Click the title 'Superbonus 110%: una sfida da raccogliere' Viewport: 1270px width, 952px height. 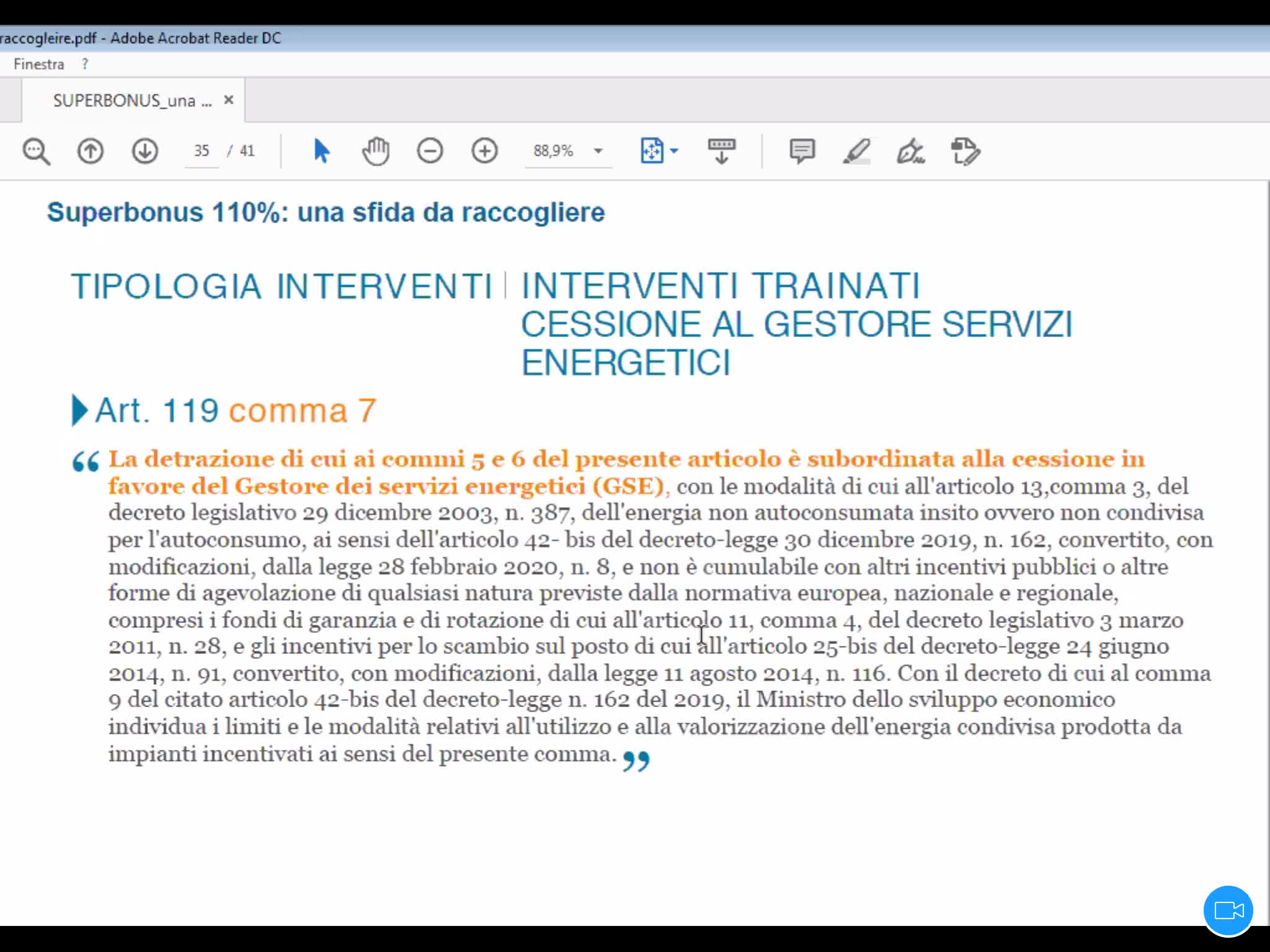[326, 213]
